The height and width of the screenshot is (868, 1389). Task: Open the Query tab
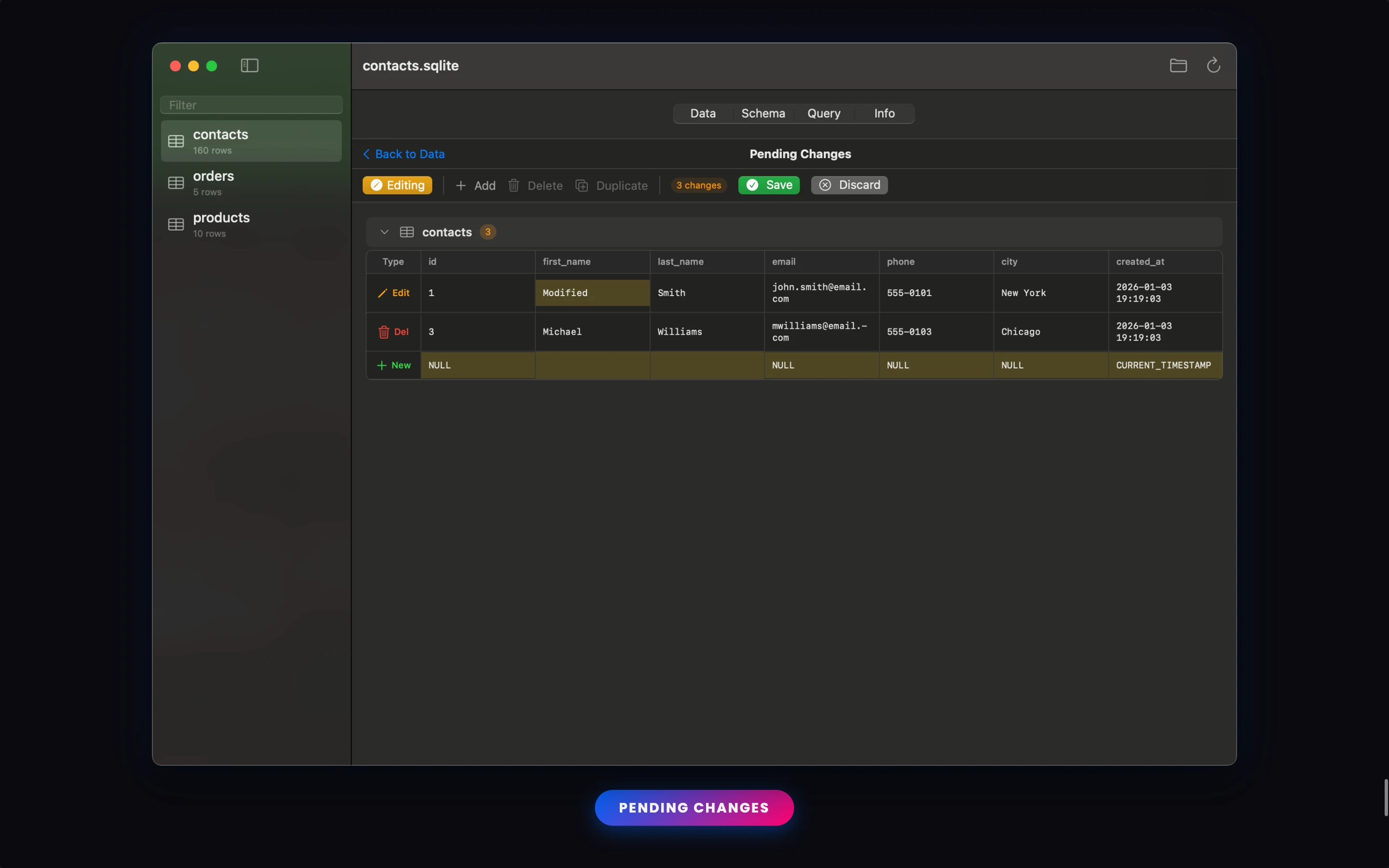click(x=824, y=114)
